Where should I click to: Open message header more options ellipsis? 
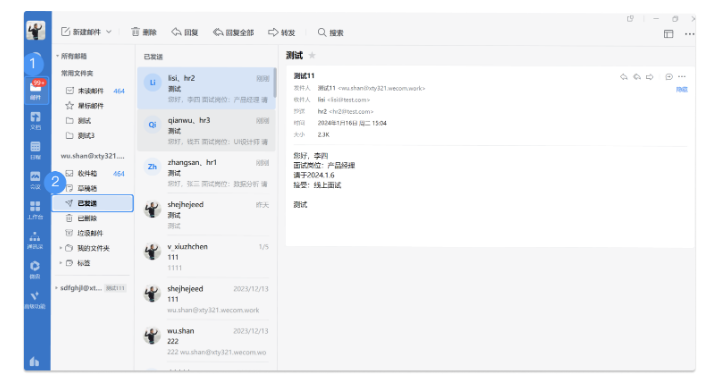682,77
